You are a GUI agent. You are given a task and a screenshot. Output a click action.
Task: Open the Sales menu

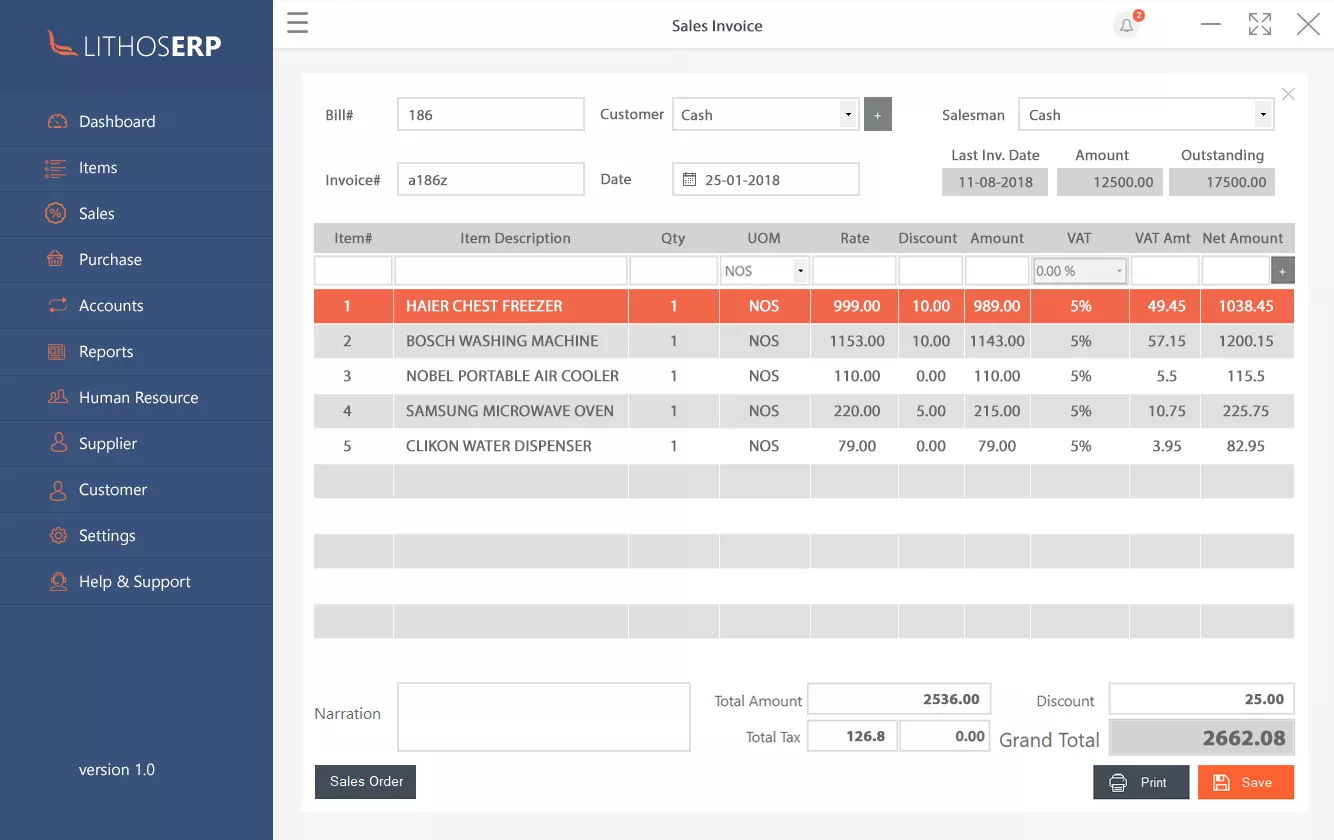pos(136,214)
